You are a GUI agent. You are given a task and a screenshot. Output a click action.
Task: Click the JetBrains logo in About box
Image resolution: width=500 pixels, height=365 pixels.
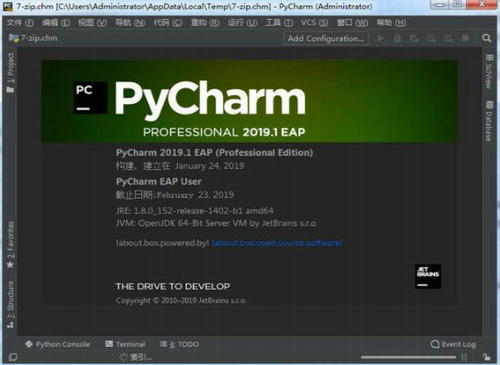pos(428,276)
